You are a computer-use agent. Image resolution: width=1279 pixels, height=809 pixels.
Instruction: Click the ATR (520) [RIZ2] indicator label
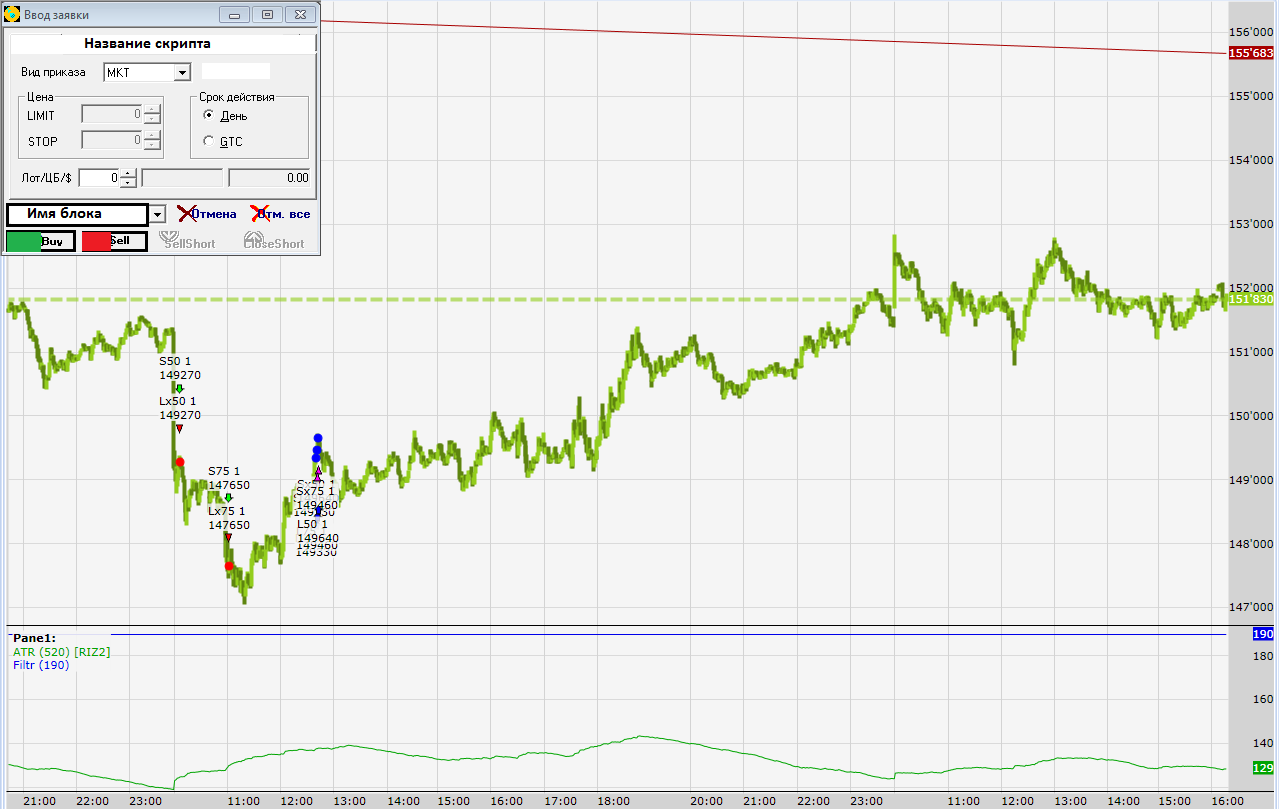62,651
